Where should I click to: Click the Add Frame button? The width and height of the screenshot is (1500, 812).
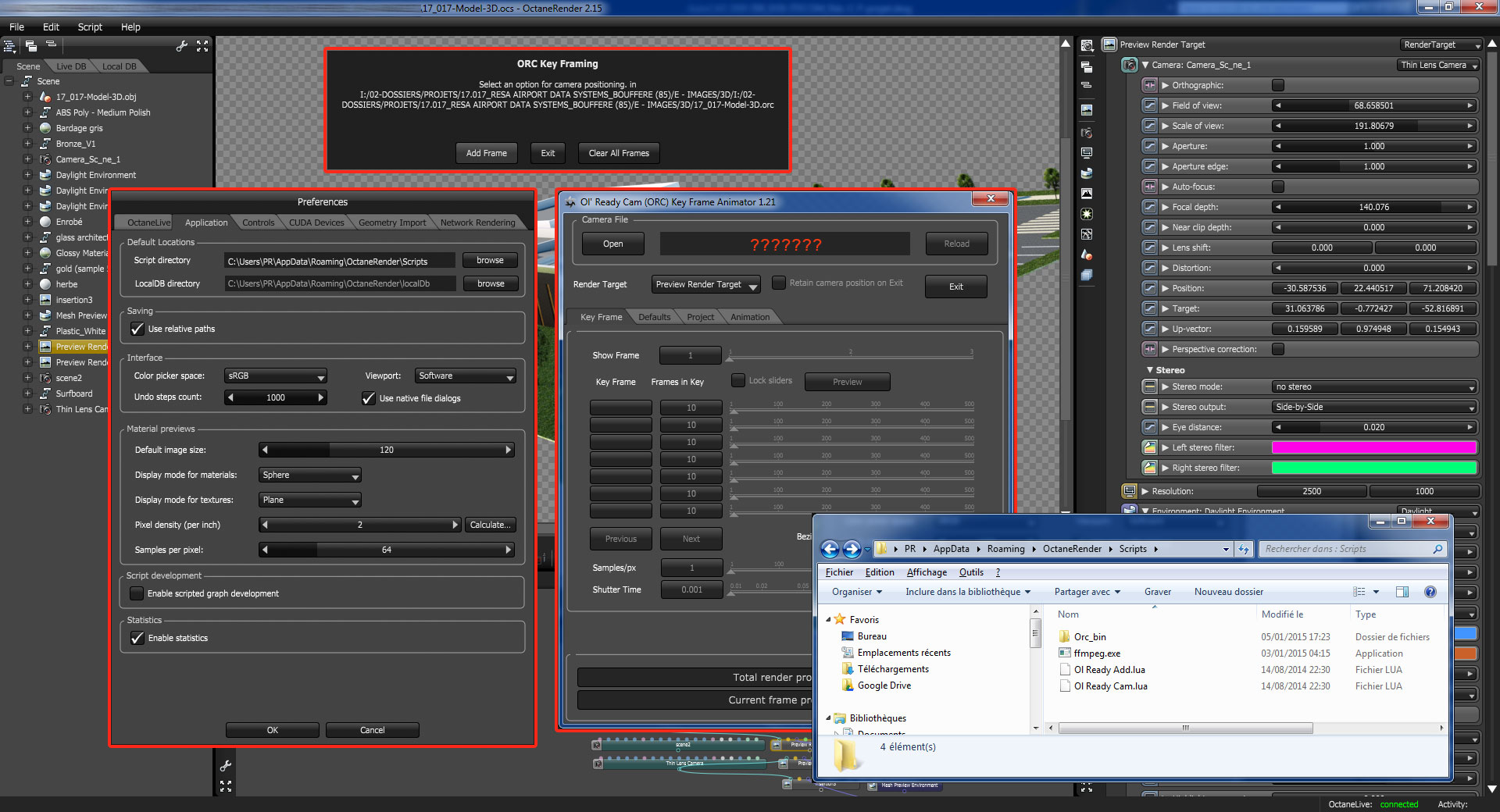pyautogui.click(x=487, y=153)
